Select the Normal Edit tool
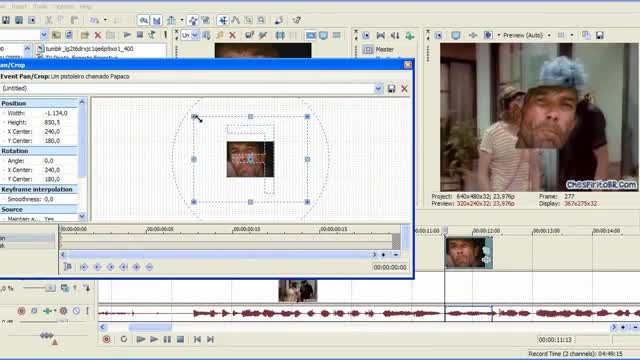The width and height of the screenshot is (640, 360). (223, 20)
